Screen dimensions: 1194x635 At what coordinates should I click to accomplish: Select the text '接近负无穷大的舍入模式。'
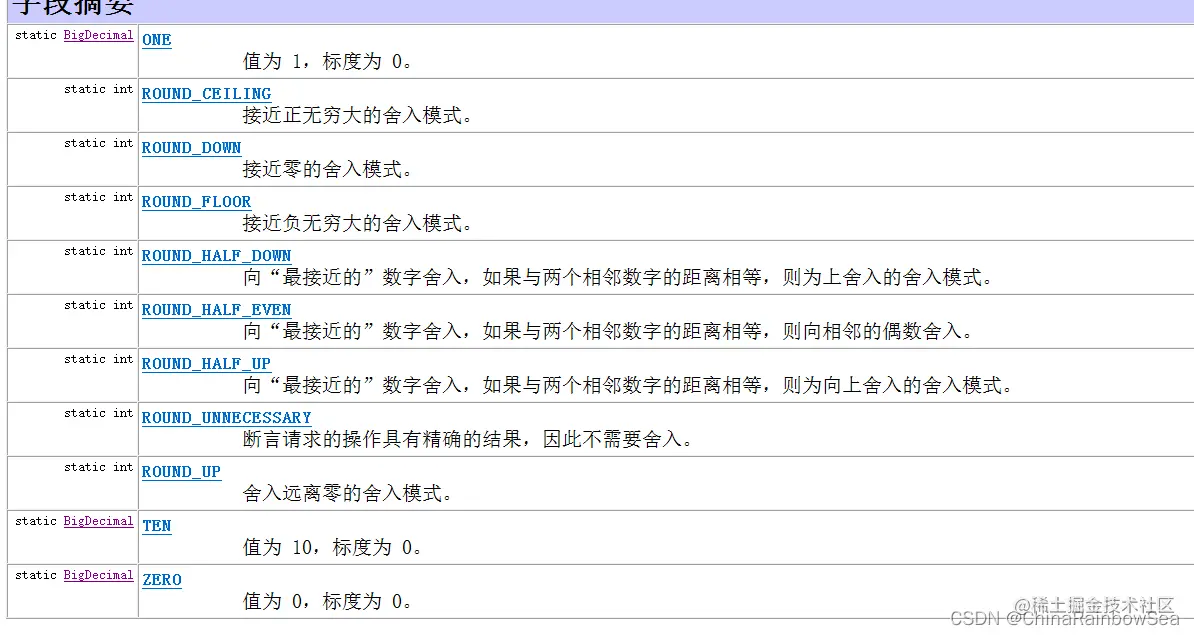(358, 224)
